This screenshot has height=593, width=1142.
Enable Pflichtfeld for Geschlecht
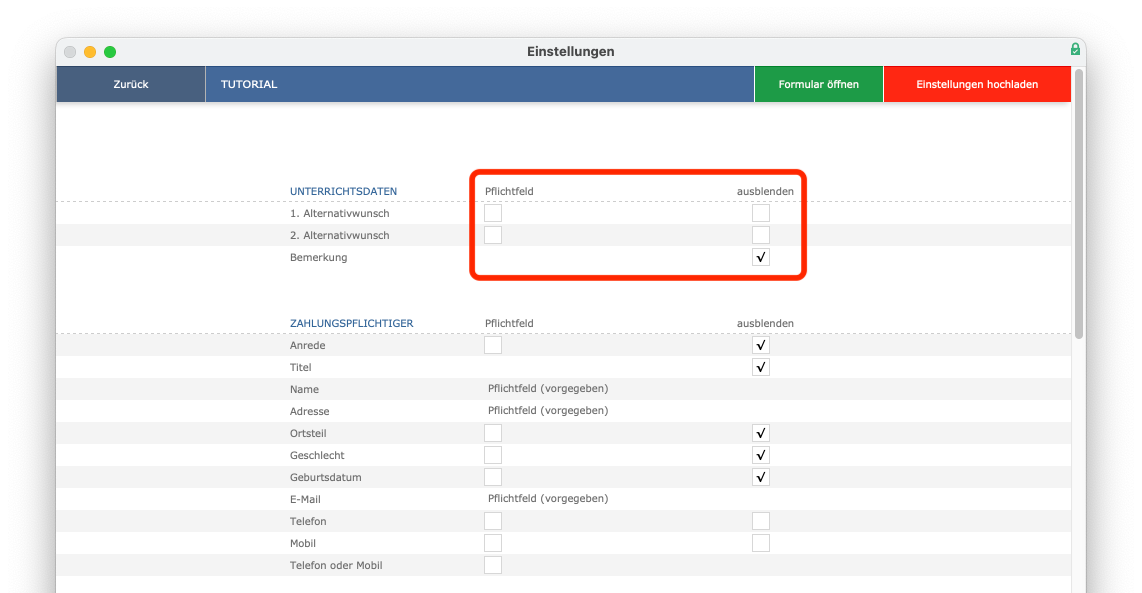[493, 455]
